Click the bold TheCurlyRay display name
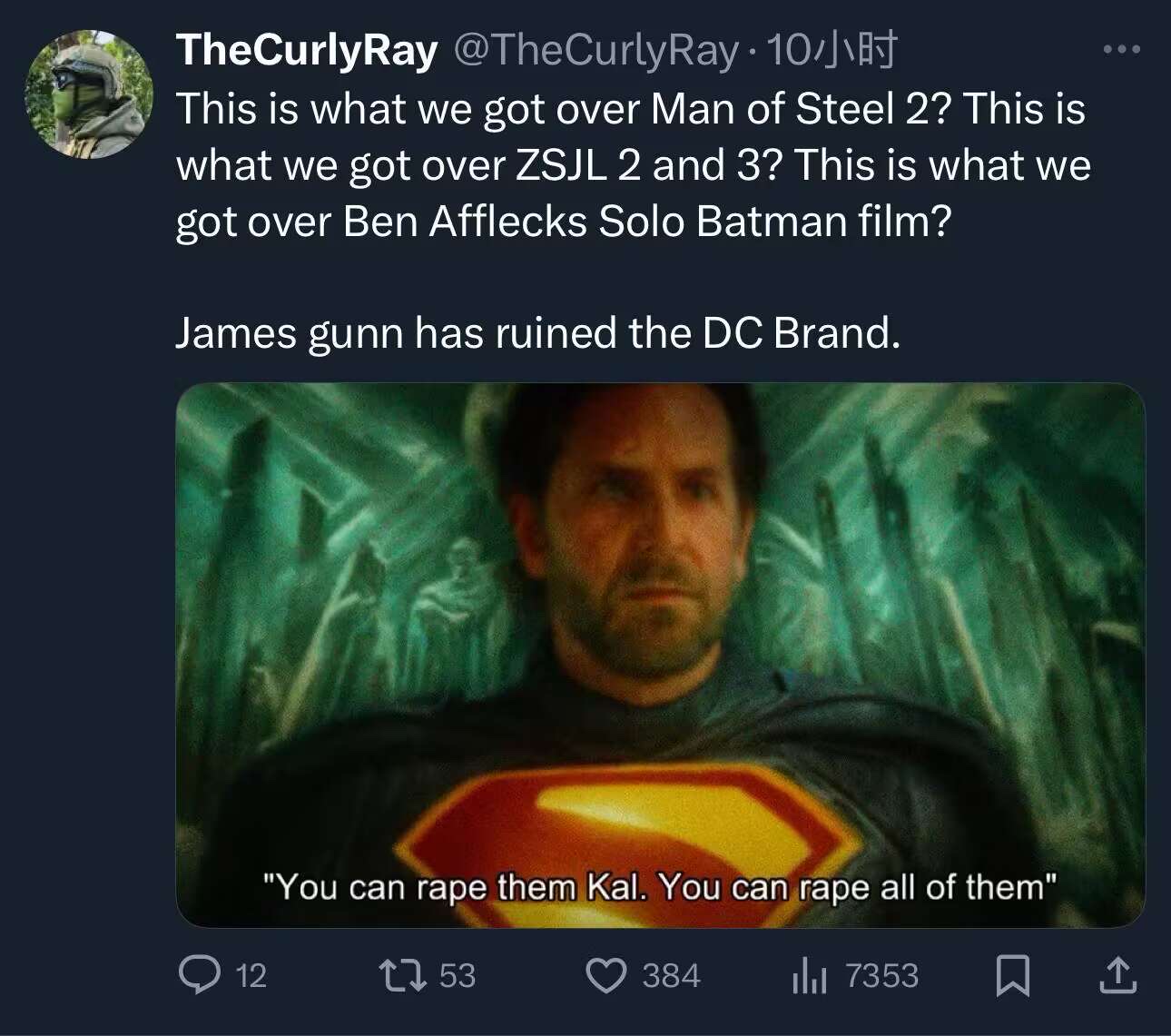Screen dimensions: 1171x1036 [x=307, y=50]
